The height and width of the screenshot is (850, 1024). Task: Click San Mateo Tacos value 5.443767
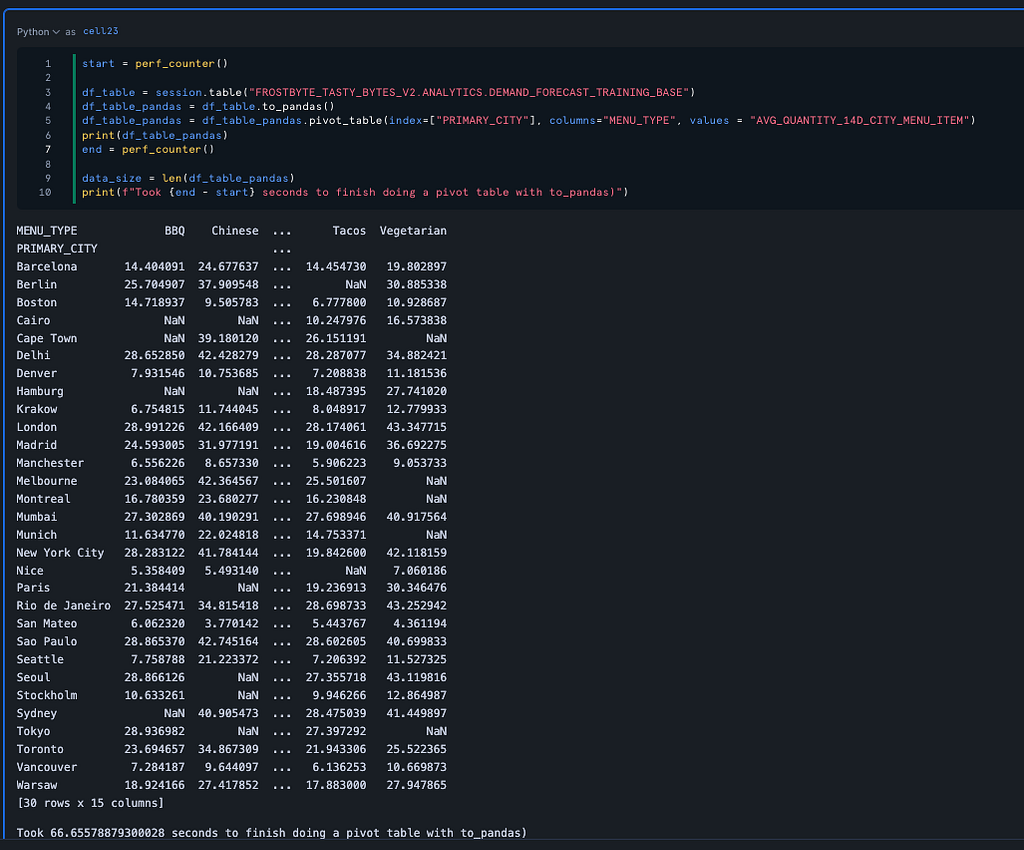(340, 623)
